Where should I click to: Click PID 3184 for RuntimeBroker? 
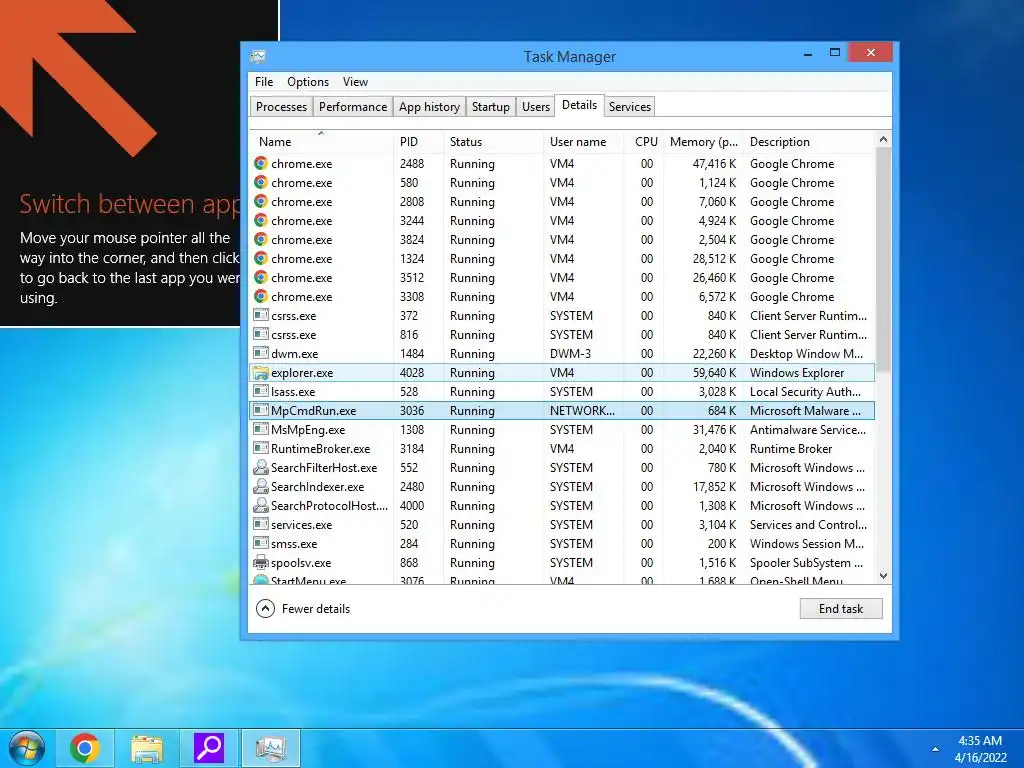coord(412,449)
